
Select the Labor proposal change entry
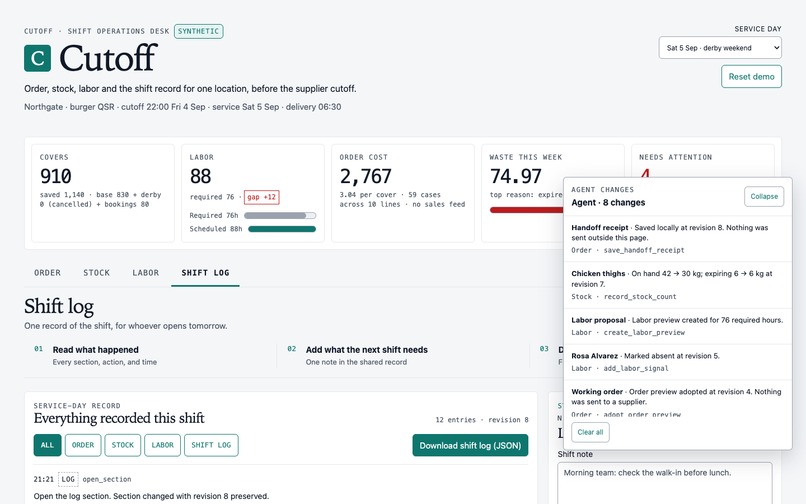tap(677, 326)
